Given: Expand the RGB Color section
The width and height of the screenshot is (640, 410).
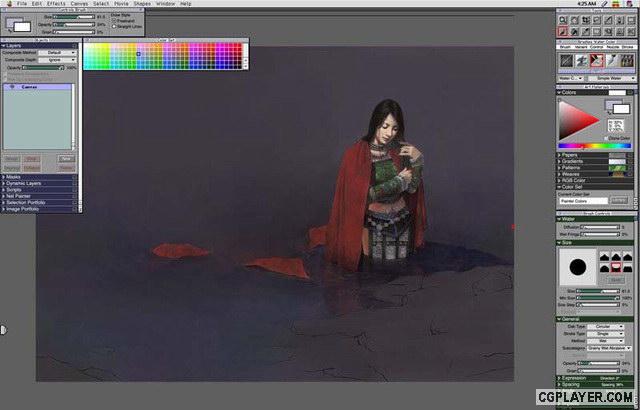Looking at the screenshot, I should click(559, 180).
